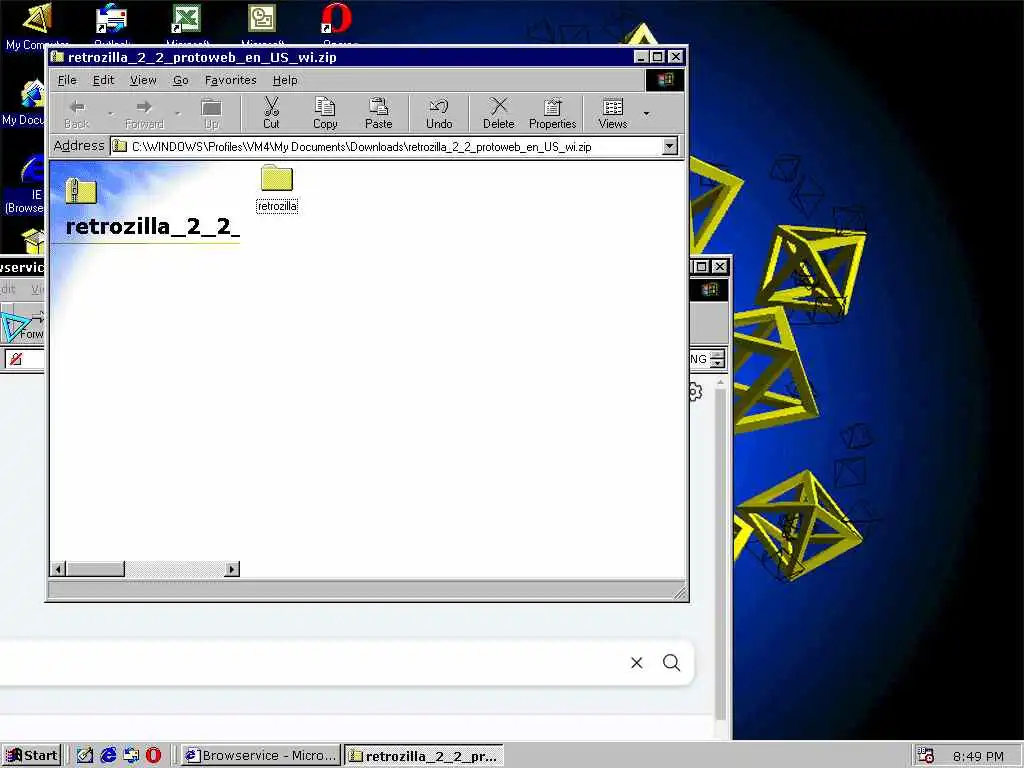The image size is (1024, 768).
Task: Open the Edit menu
Action: [x=103, y=80]
